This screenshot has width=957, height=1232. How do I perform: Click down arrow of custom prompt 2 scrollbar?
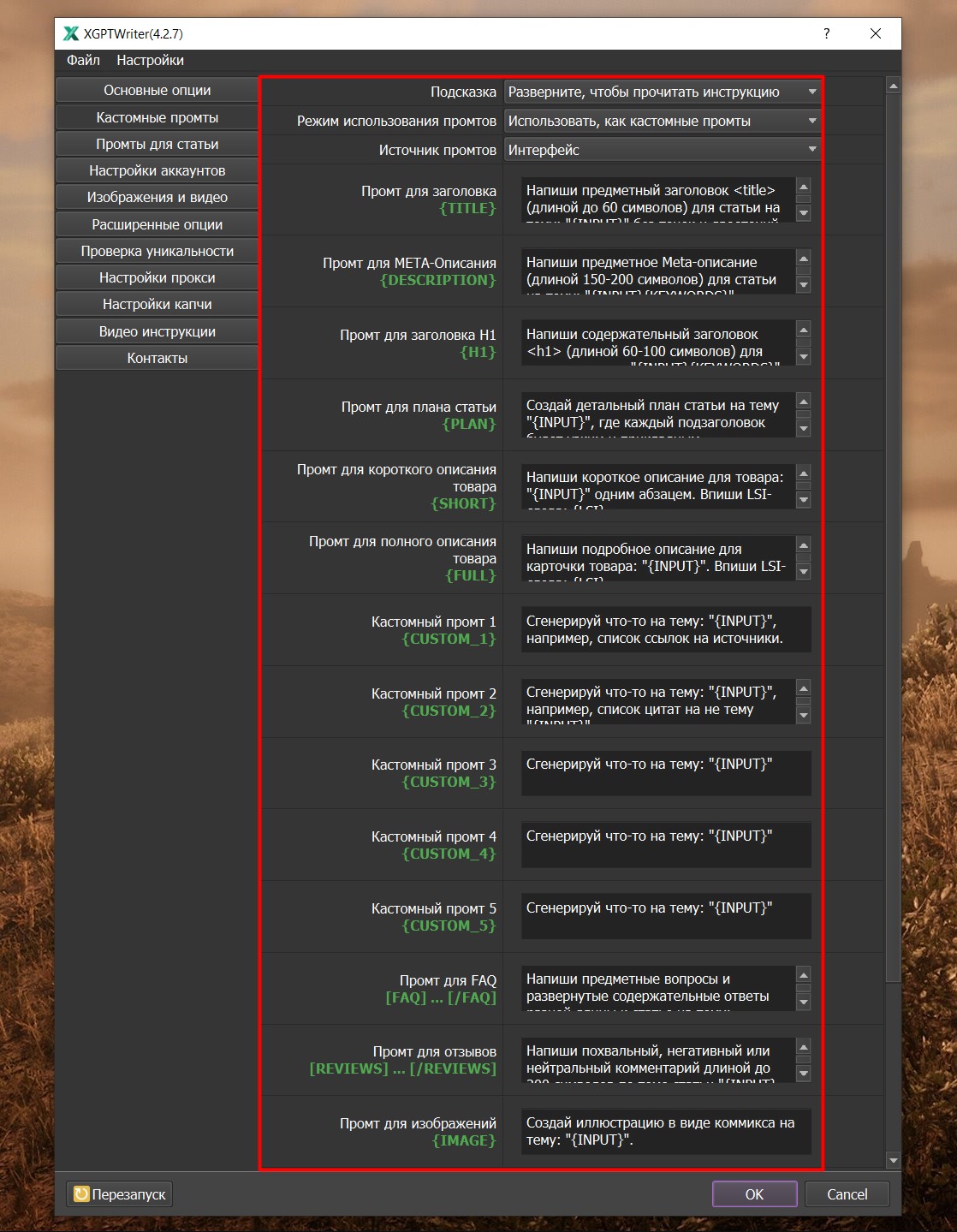coord(803,715)
